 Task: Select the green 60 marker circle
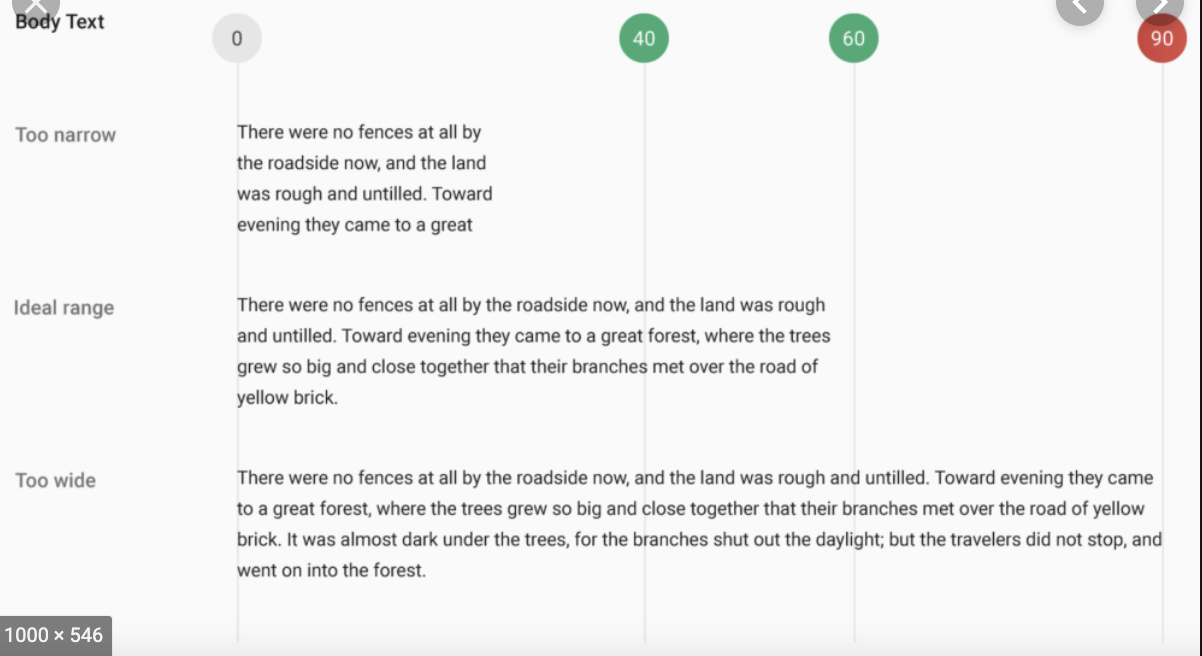click(853, 39)
